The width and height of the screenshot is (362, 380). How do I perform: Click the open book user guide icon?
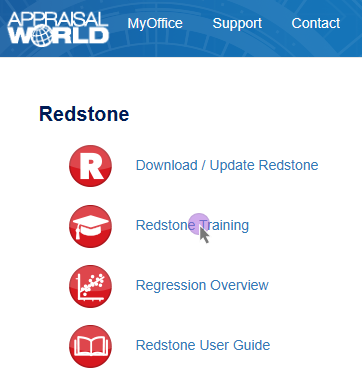pyautogui.click(x=90, y=346)
